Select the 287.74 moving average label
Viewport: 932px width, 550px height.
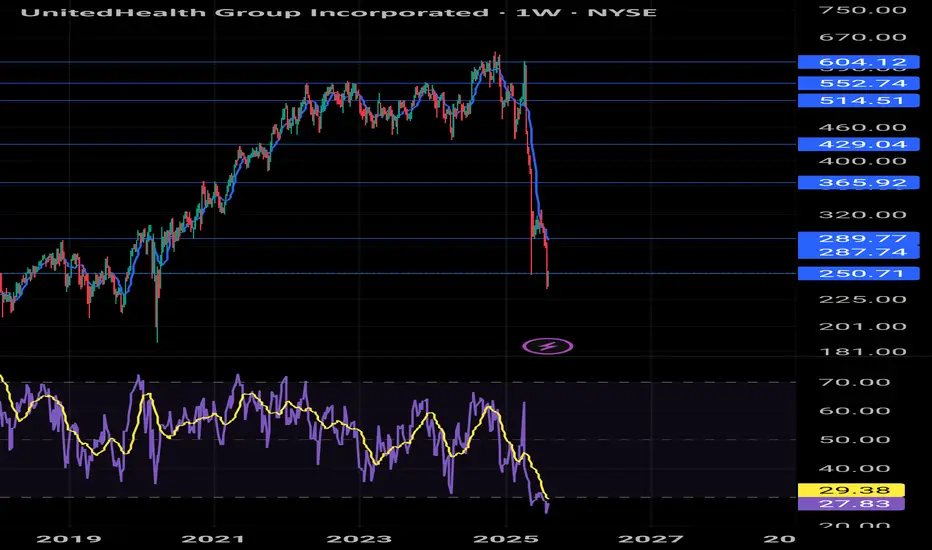click(858, 252)
